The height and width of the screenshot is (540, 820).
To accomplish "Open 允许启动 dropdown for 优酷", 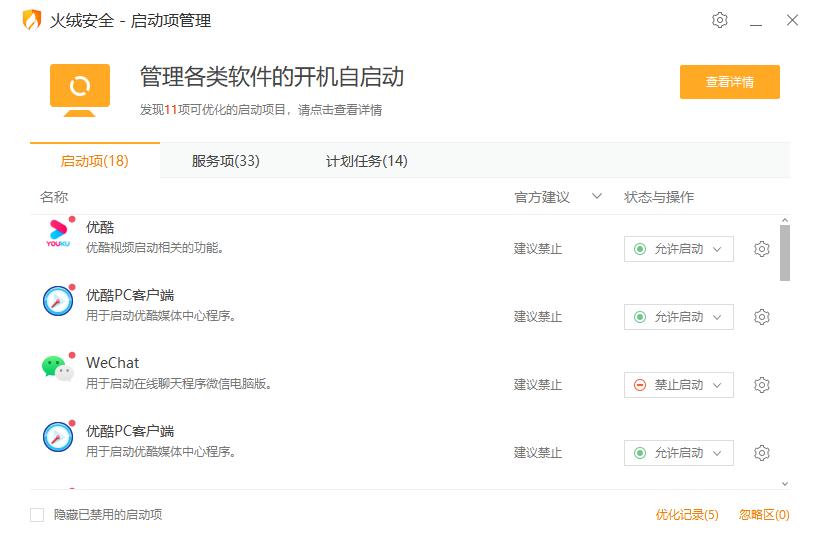I will (x=678, y=249).
